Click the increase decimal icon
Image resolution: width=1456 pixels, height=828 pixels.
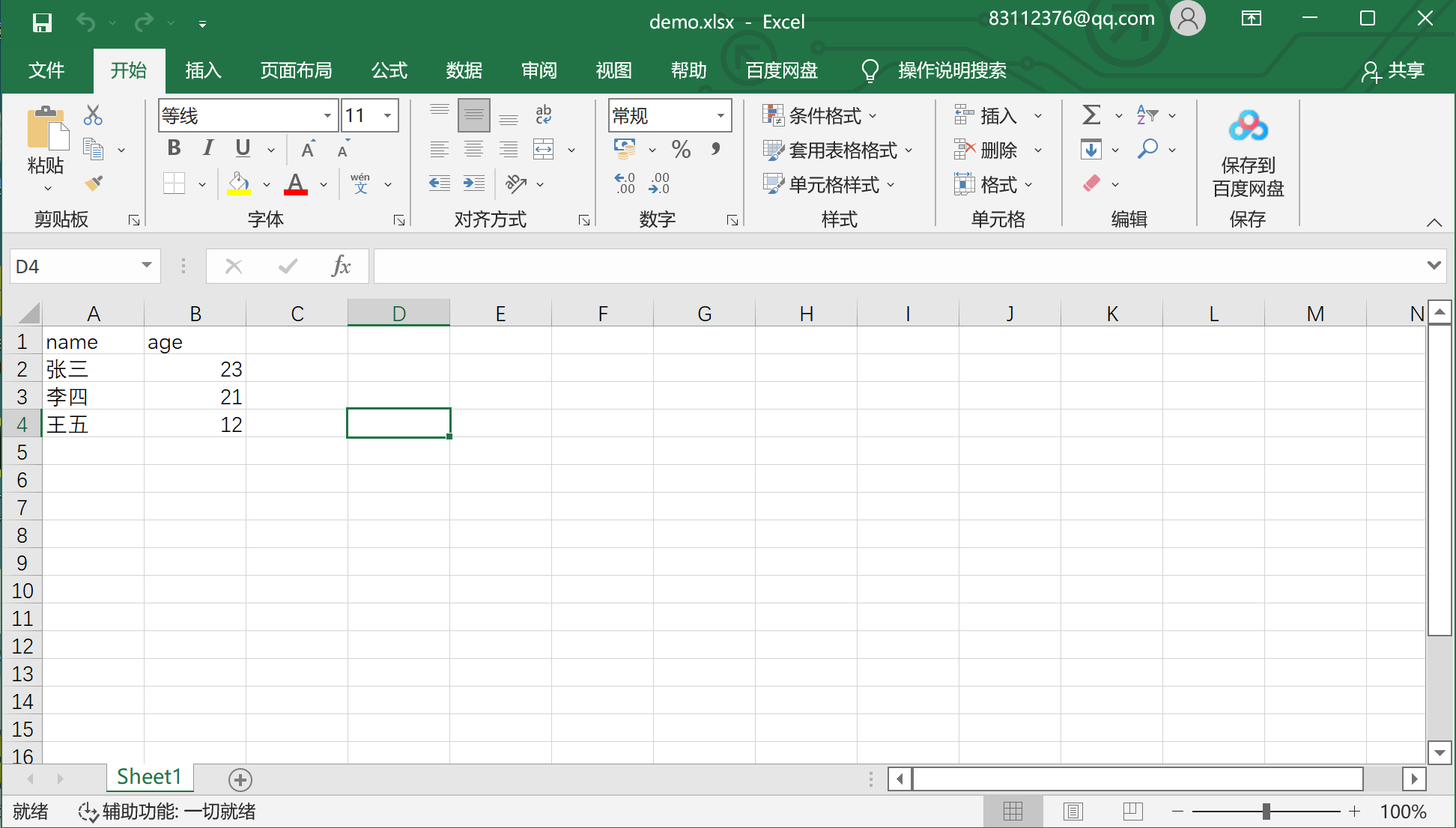pyautogui.click(x=625, y=182)
